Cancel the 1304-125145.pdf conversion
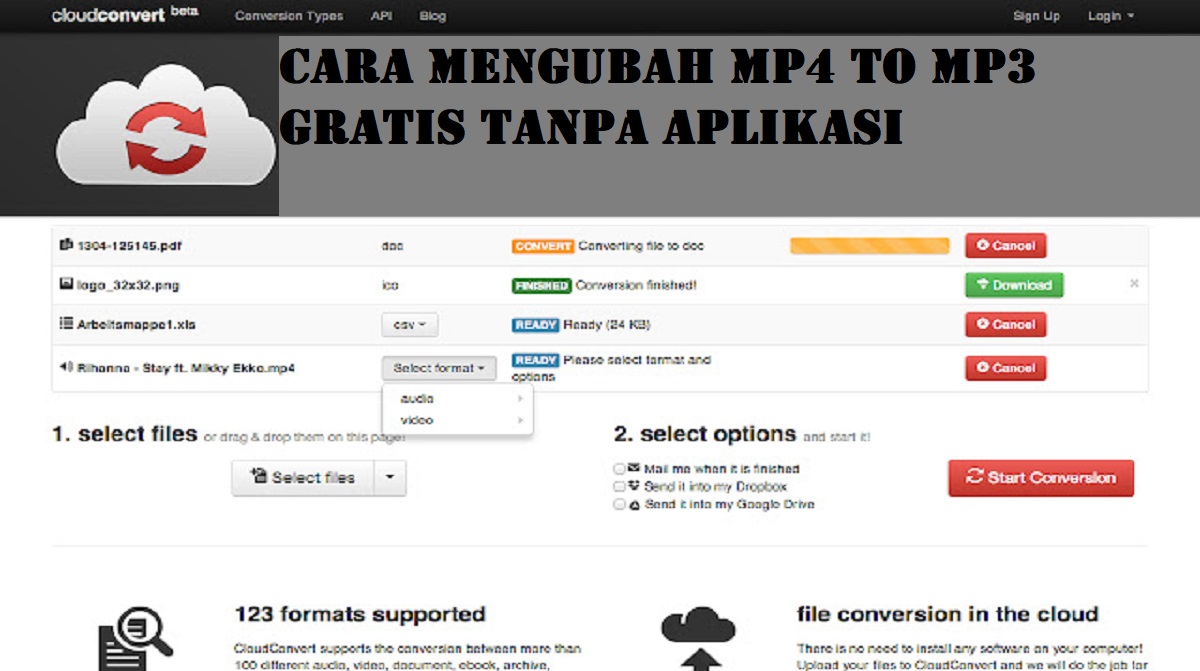The height and width of the screenshot is (671, 1200). (1005, 245)
